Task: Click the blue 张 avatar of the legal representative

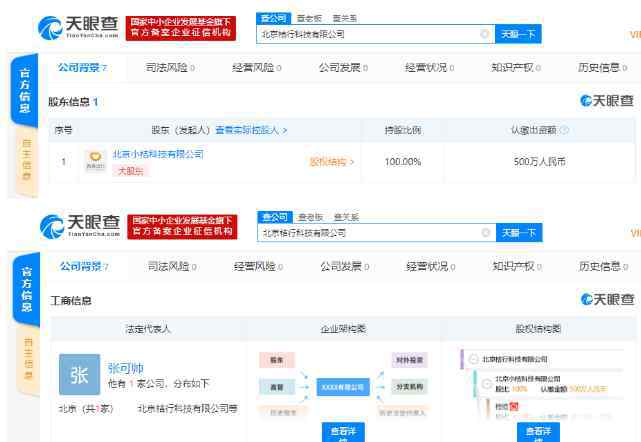Action: (x=79, y=374)
